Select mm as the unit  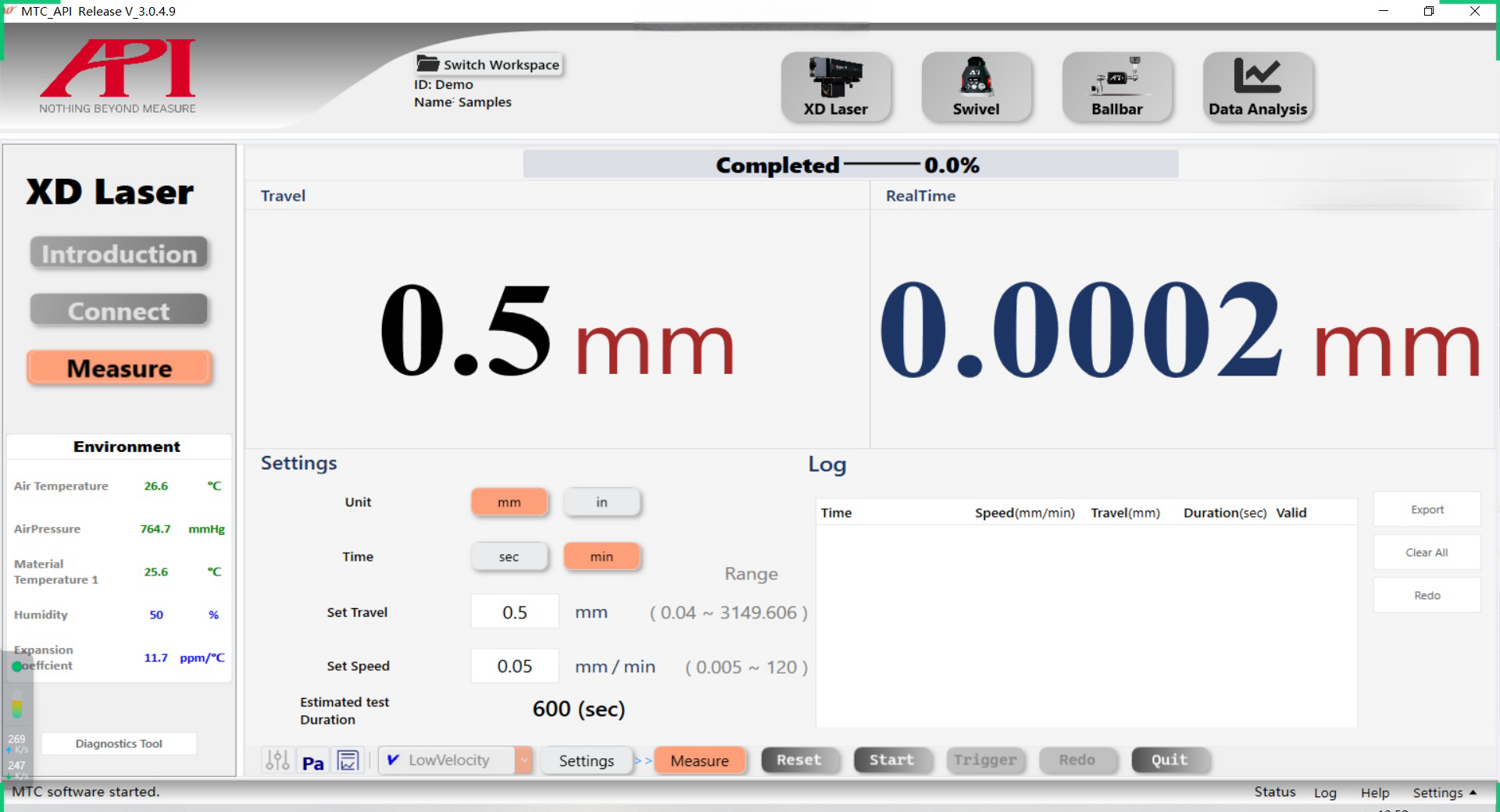click(509, 502)
